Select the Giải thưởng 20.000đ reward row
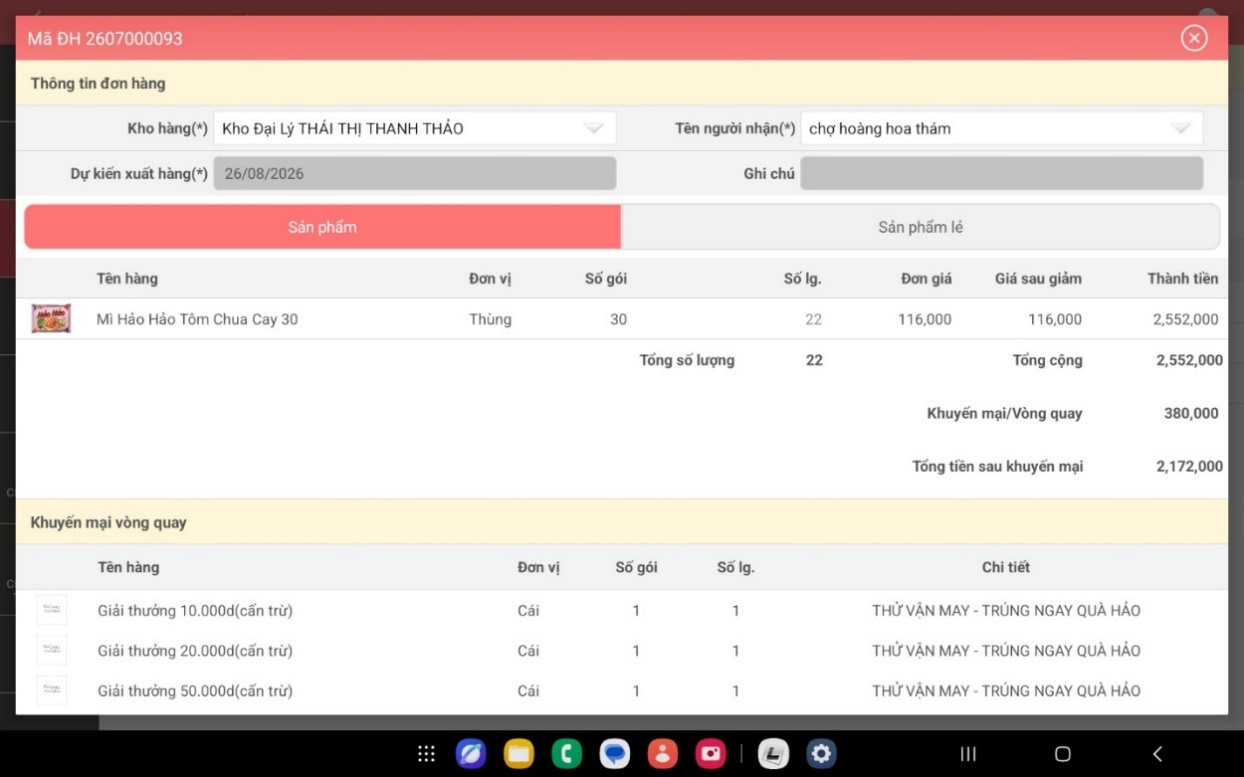The height and width of the screenshot is (777, 1244). tap(622, 650)
